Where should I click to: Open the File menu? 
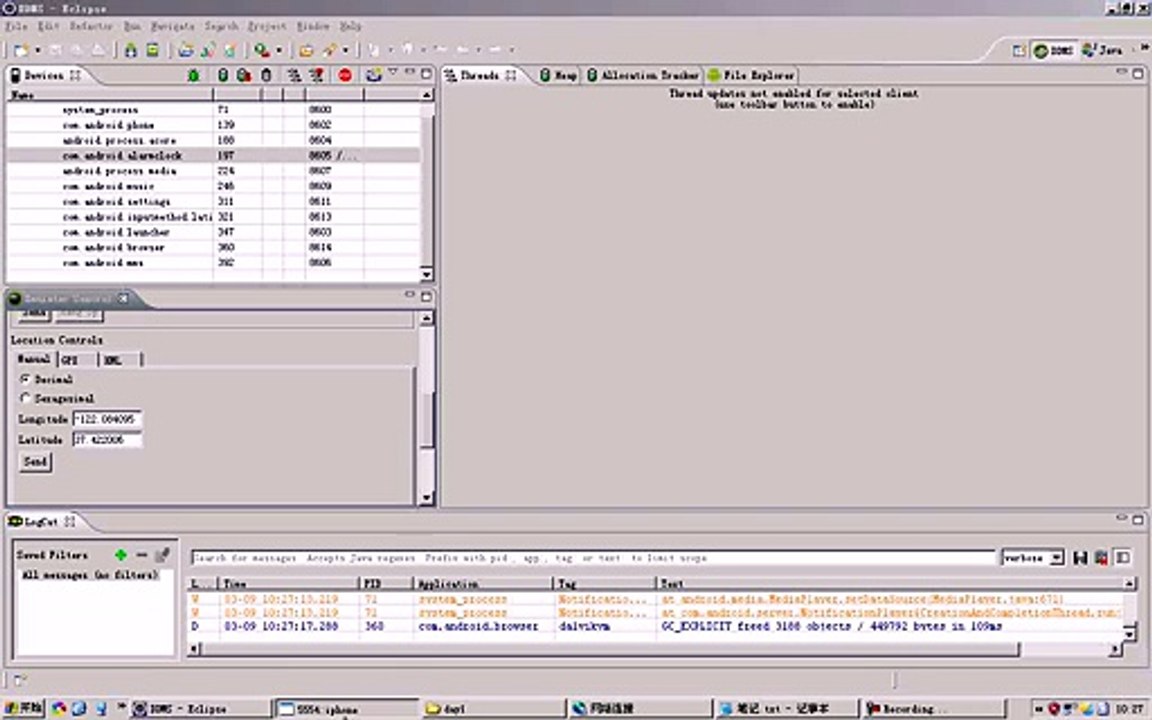coord(16,26)
